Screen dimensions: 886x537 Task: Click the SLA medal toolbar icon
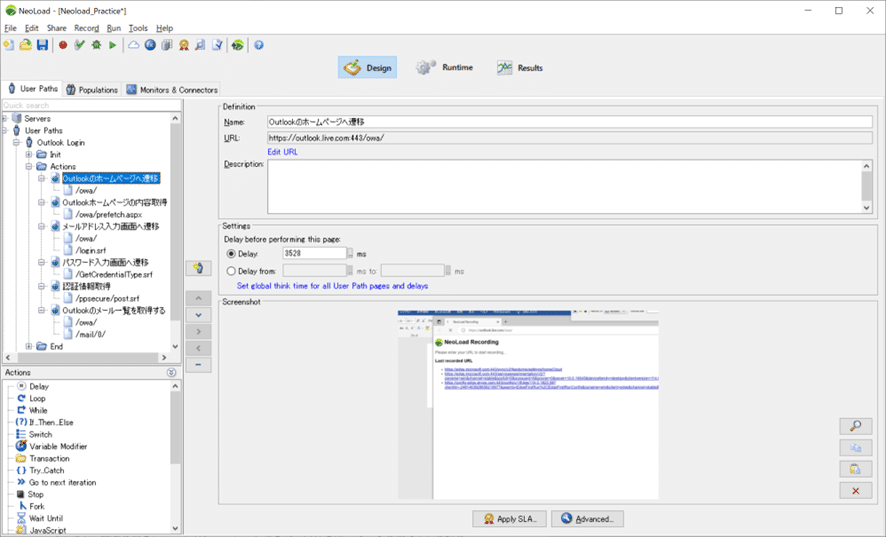point(184,45)
